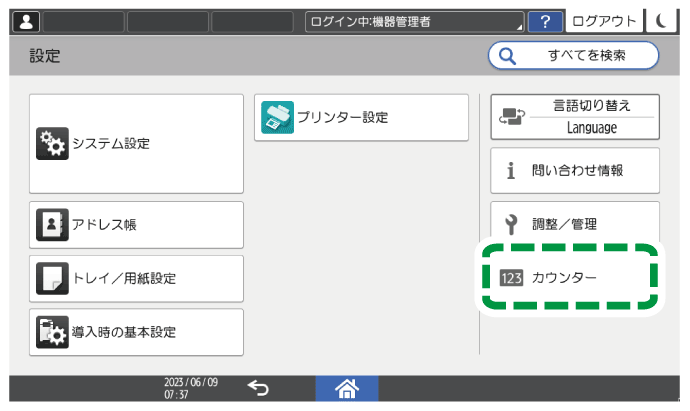The height and width of the screenshot is (411, 690).
Task: Open システム設定 from its gears icon
Action: click(x=52, y=143)
